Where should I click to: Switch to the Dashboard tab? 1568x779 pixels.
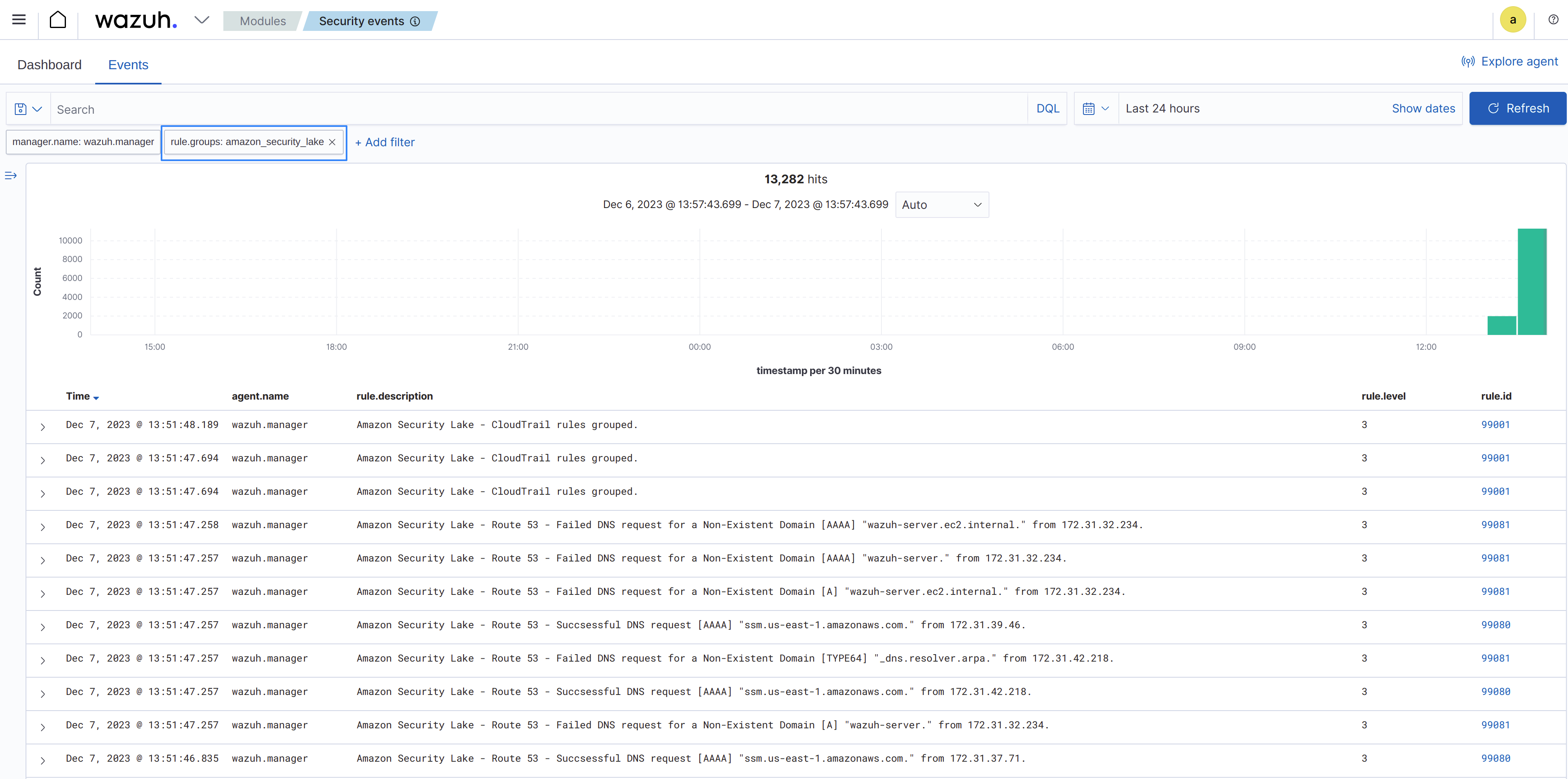coord(49,65)
